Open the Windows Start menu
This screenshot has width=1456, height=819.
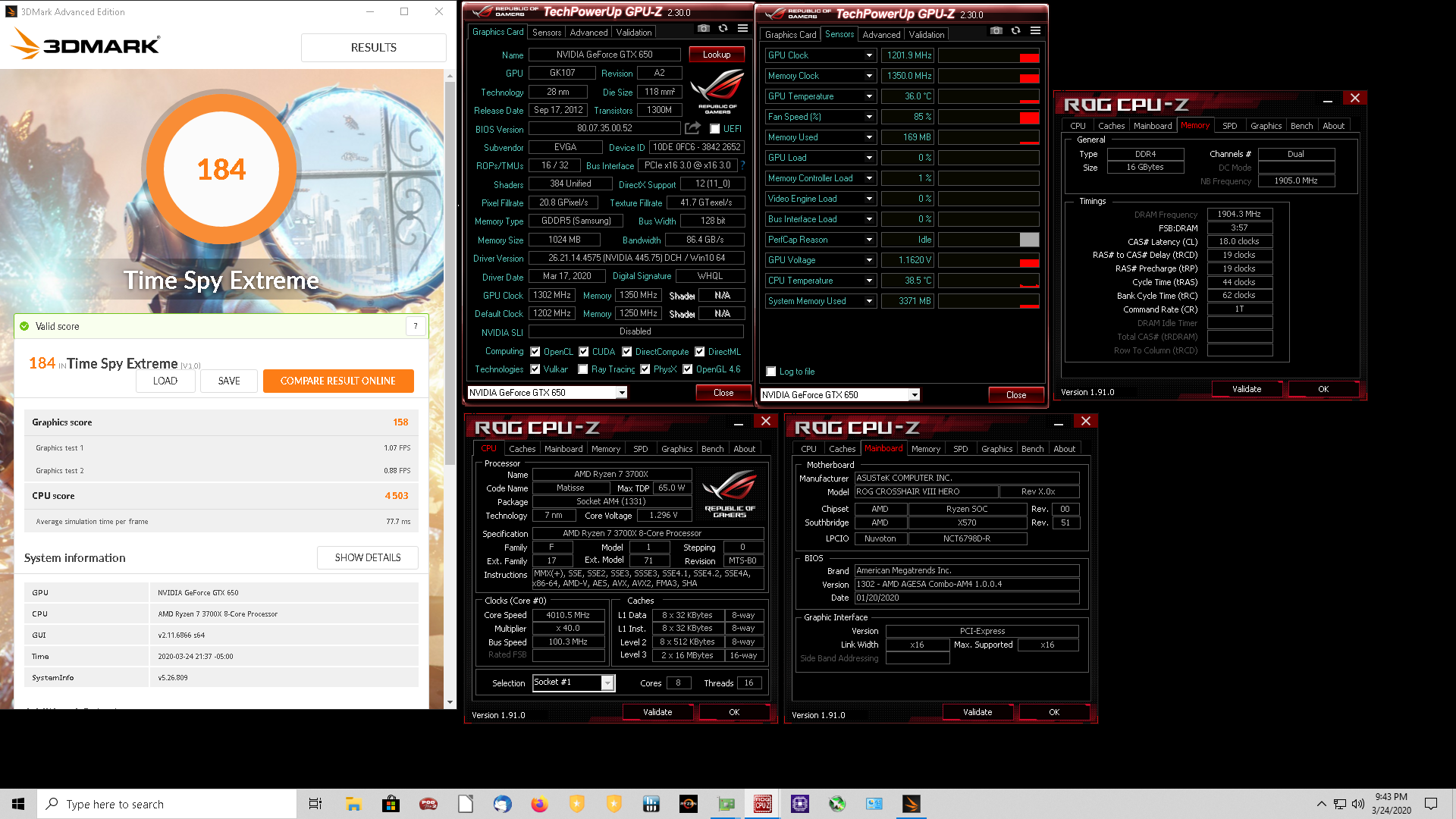click(x=18, y=804)
